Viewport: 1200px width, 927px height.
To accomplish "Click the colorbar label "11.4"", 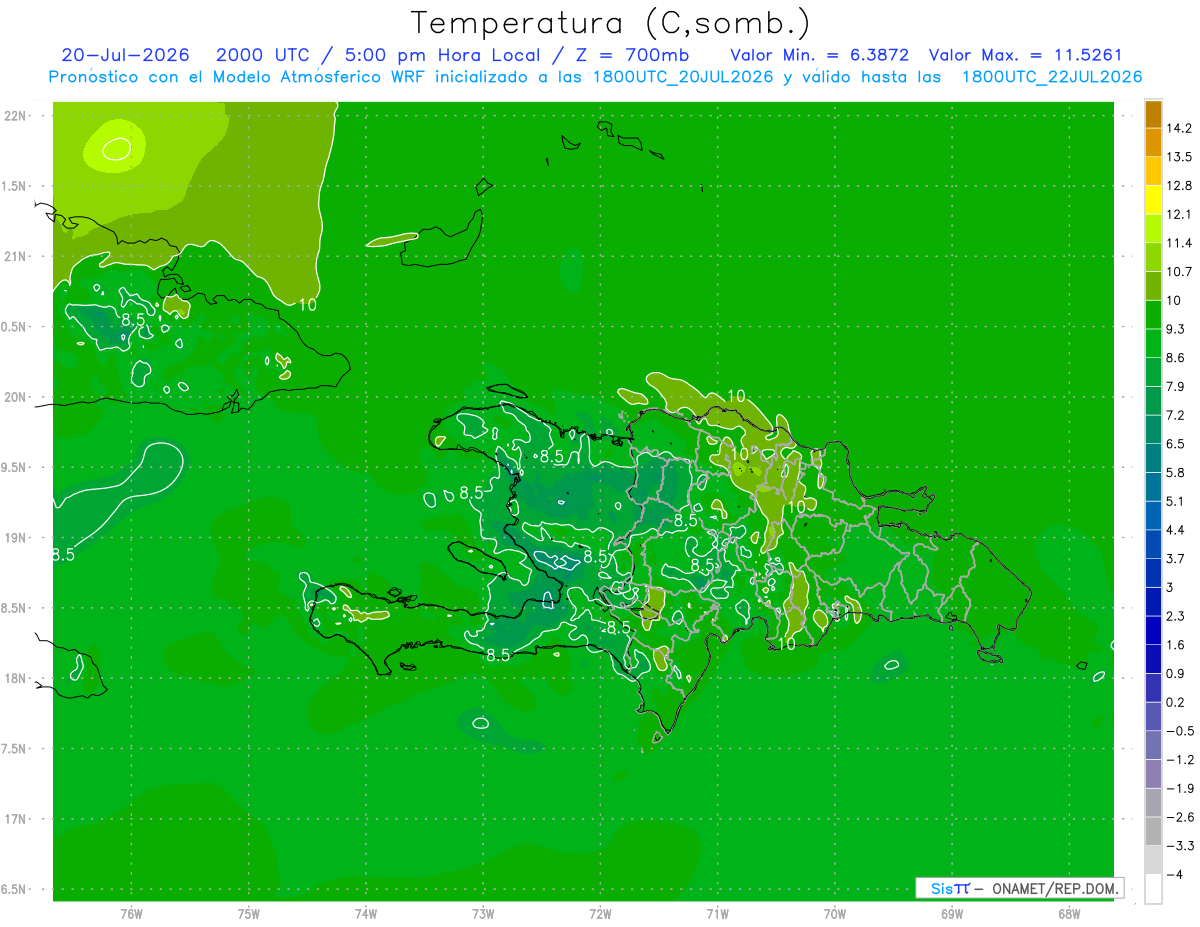I will pyautogui.click(x=1179, y=243).
